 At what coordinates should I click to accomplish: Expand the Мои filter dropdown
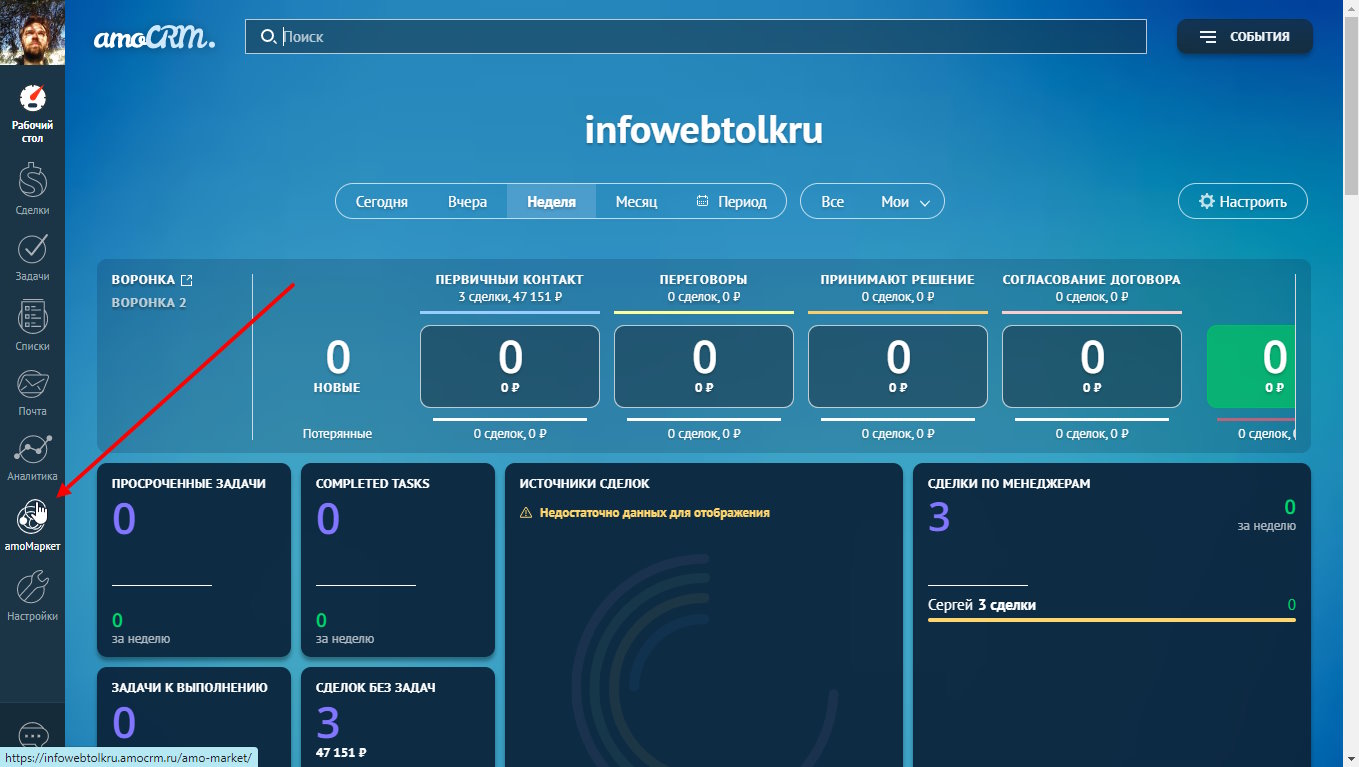coord(895,201)
